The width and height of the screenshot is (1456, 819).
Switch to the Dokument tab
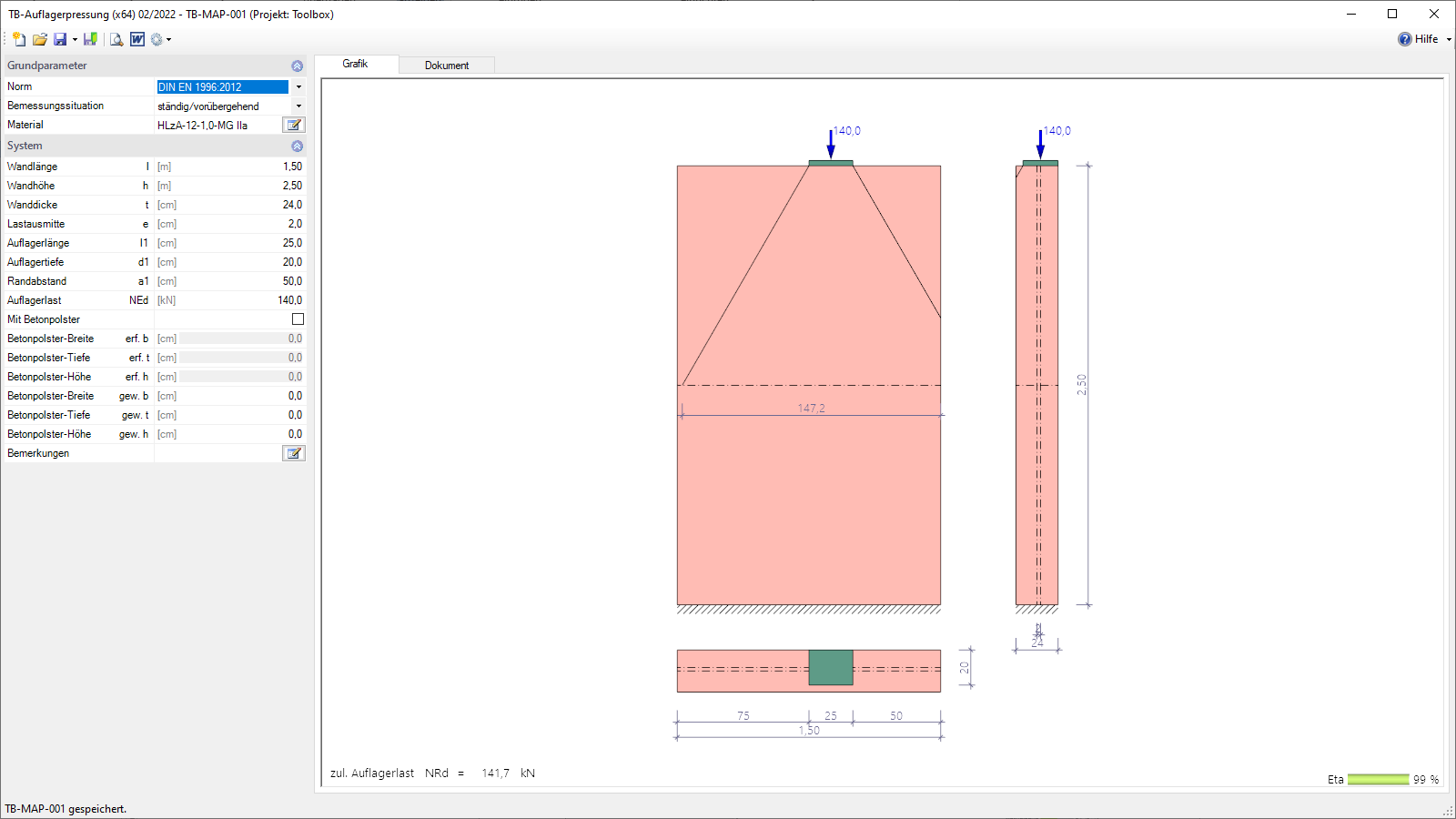click(x=447, y=66)
